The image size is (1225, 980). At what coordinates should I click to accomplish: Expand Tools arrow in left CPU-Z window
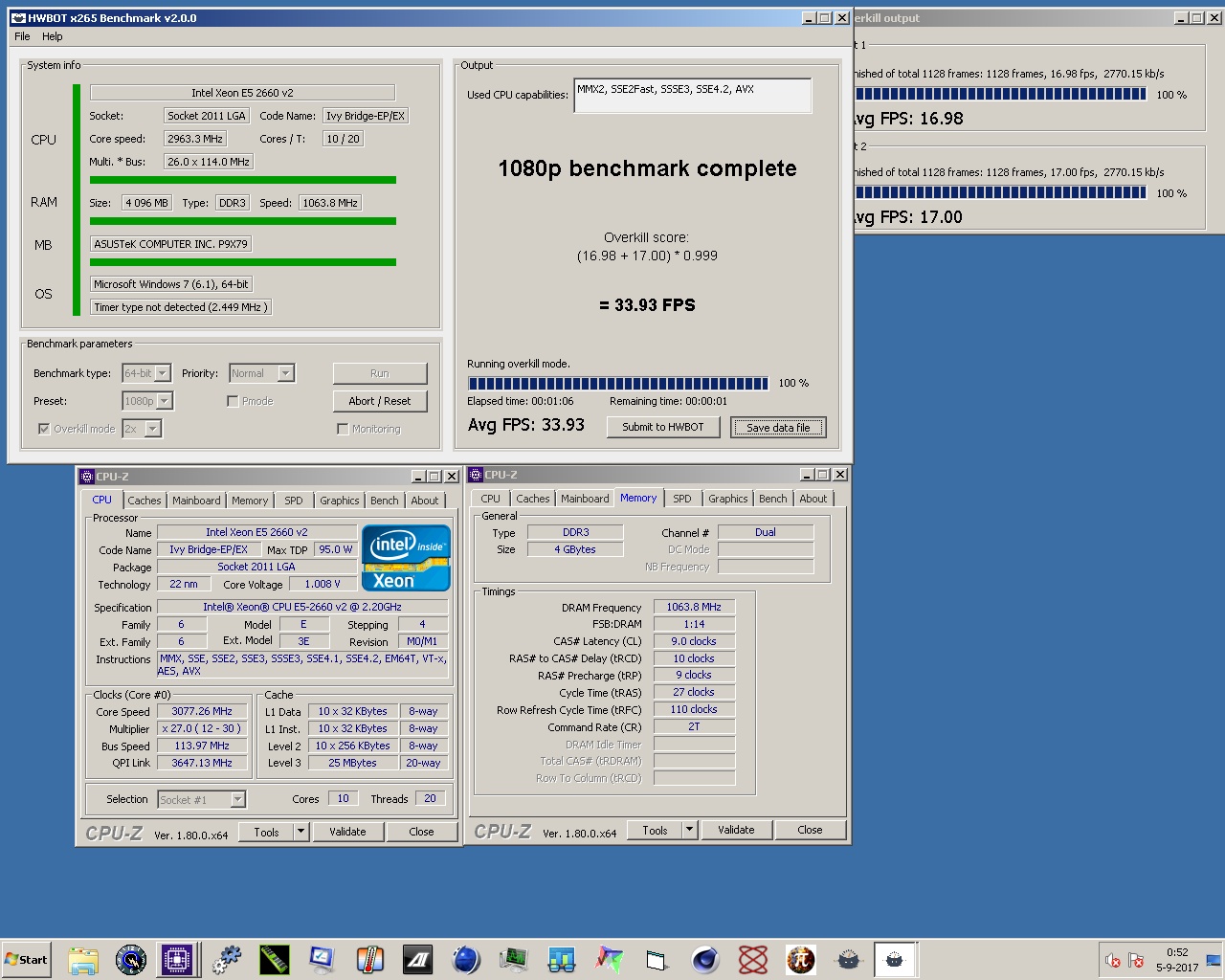coord(301,832)
